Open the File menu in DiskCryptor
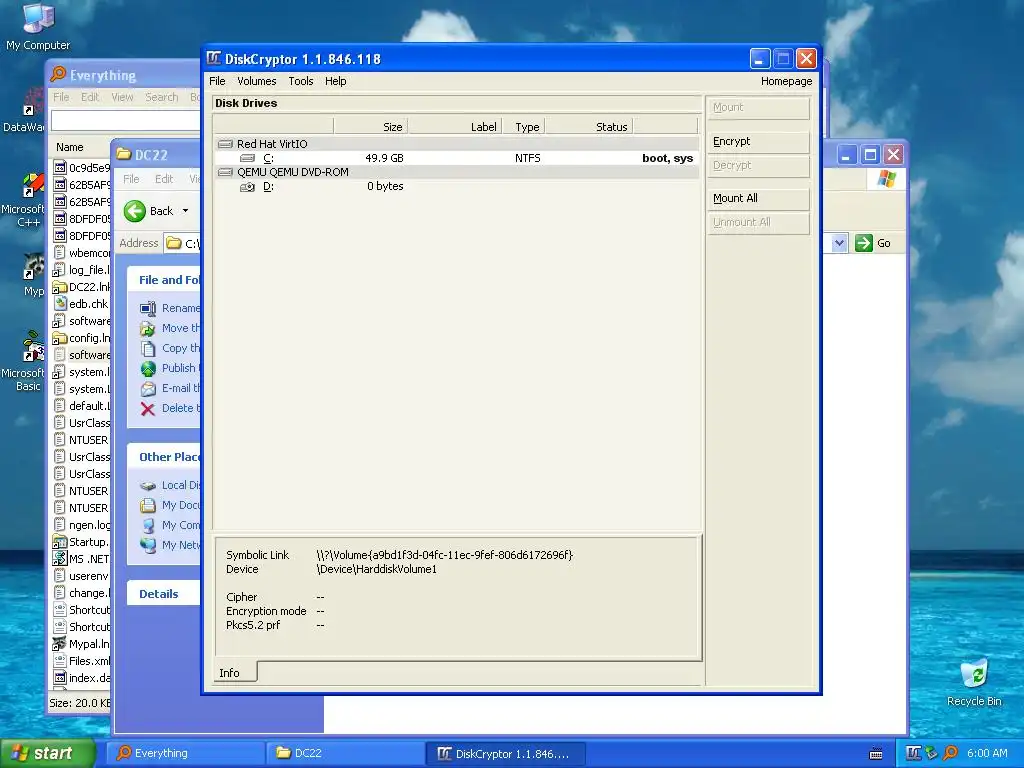Image resolution: width=1024 pixels, height=768 pixels. pyautogui.click(x=217, y=81)
